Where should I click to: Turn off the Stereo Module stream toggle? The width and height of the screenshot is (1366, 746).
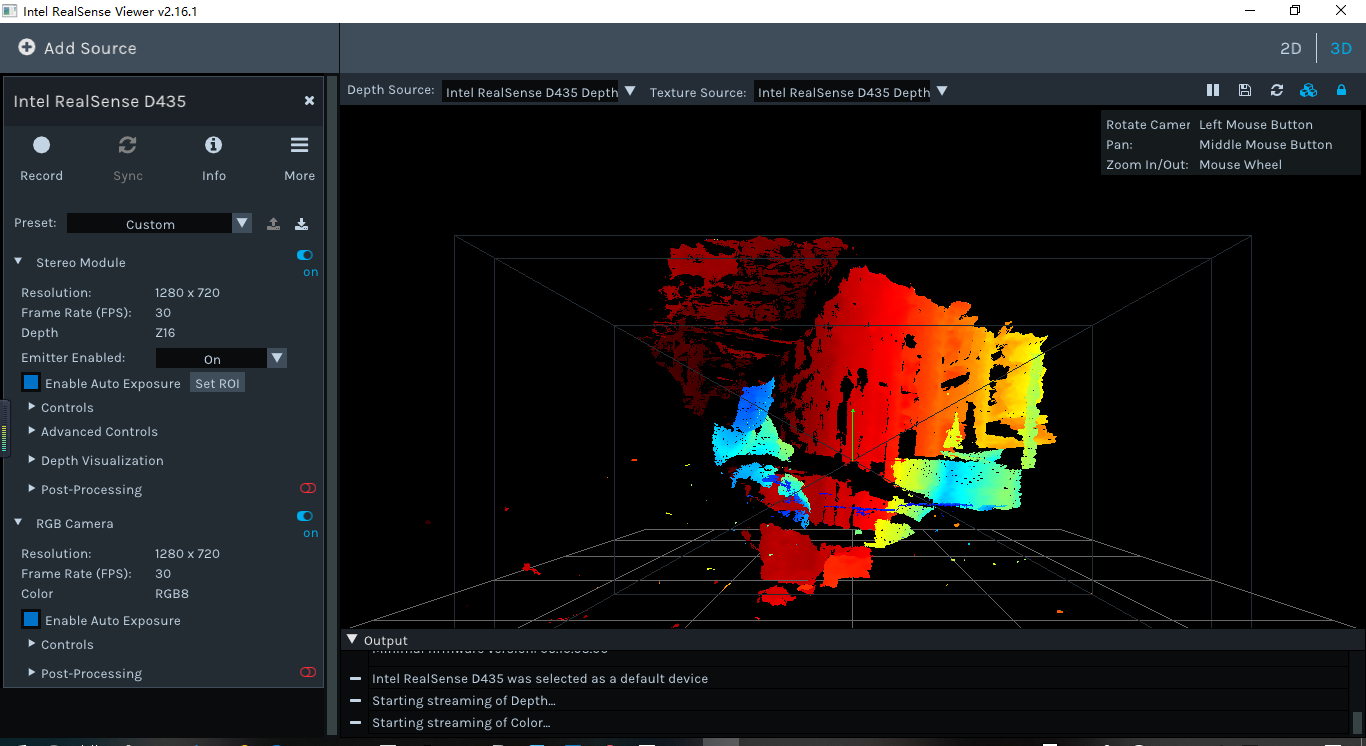click(x=305, y=255)
